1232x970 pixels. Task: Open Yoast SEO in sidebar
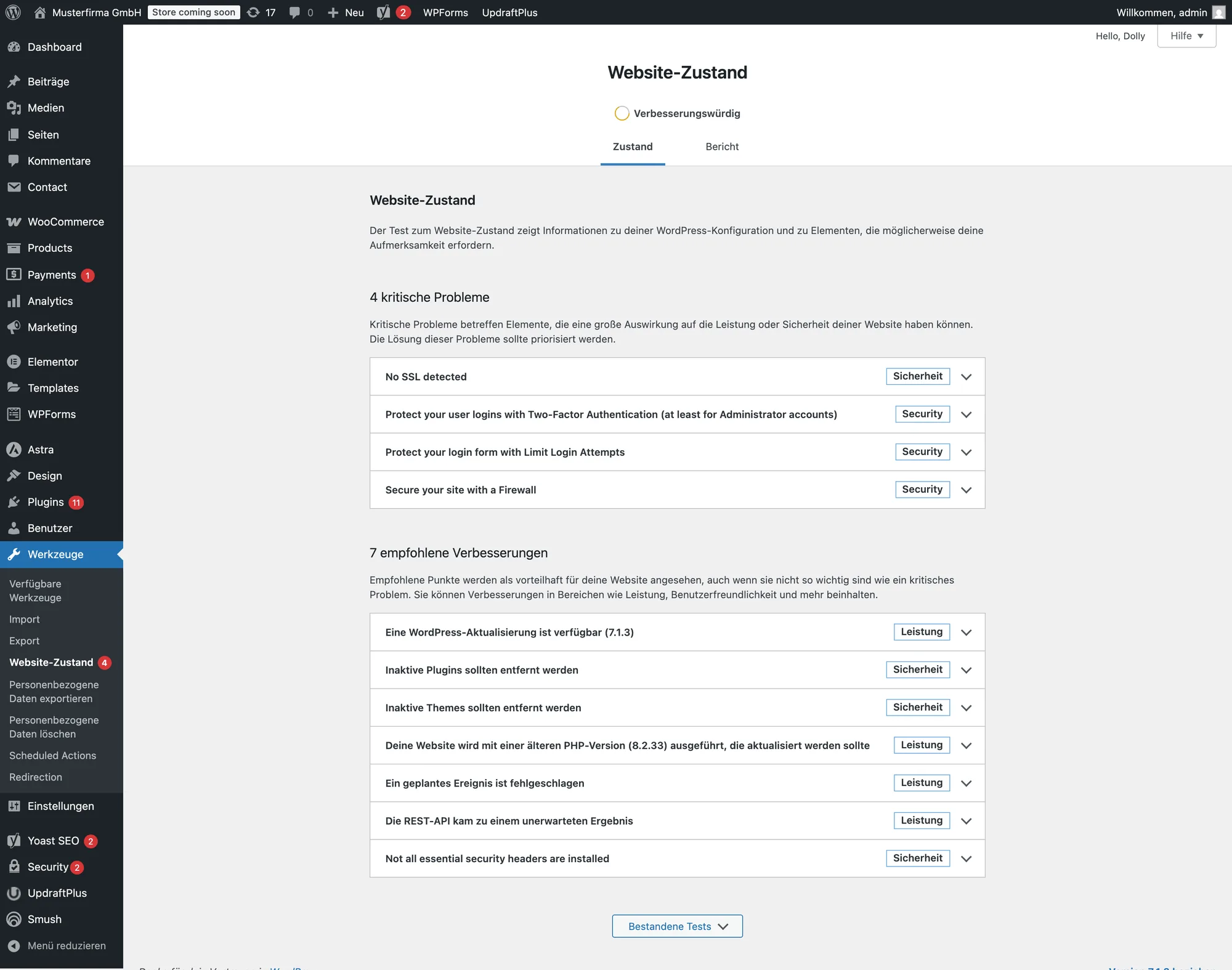pyautogui.click(x=62, y=841)
